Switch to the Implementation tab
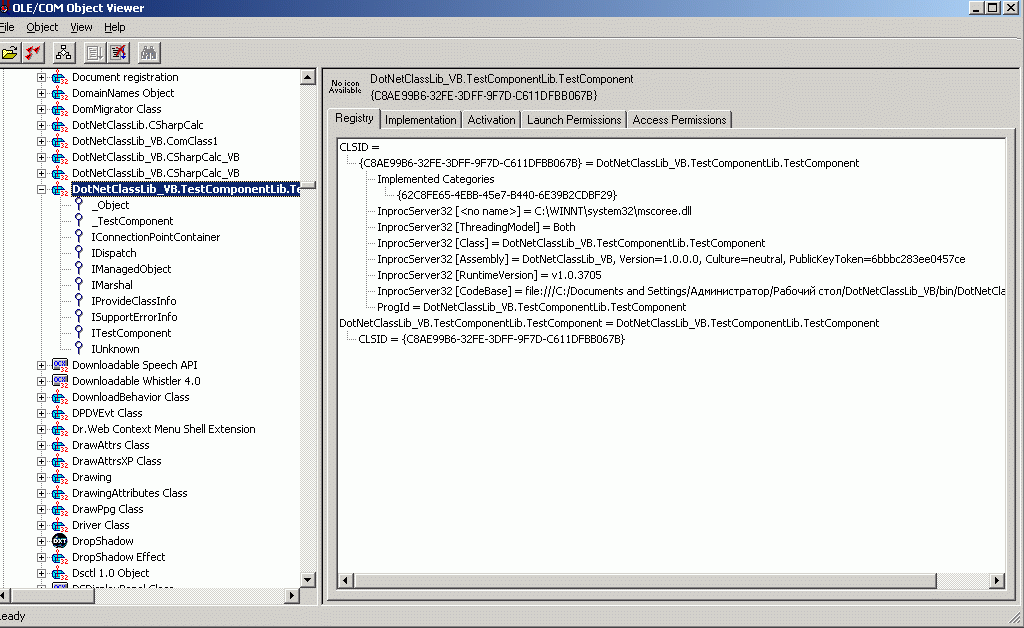This screenshot has height=628, width=1024. [x=421, y=120]
